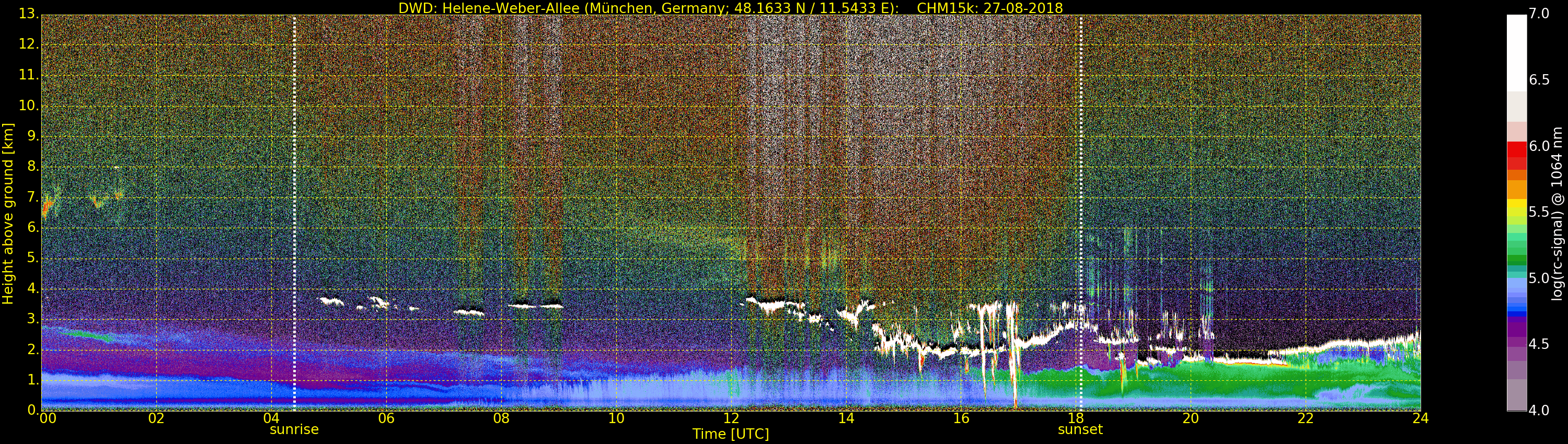Image resolution: width=1568 pixels, height=444 pixels.
Task: Click the '1.' height axis tick label
Action: [x=33, y=380]
